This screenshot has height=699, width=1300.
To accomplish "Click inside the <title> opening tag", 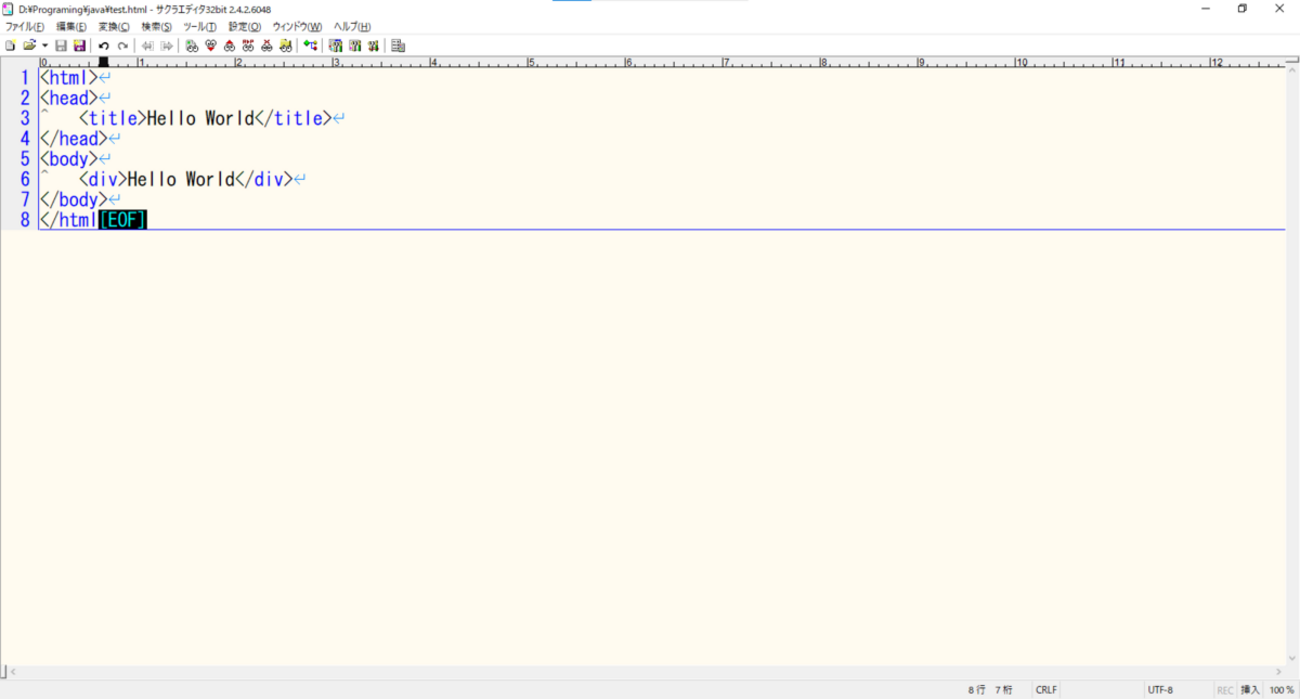I will tap(113, 118).
